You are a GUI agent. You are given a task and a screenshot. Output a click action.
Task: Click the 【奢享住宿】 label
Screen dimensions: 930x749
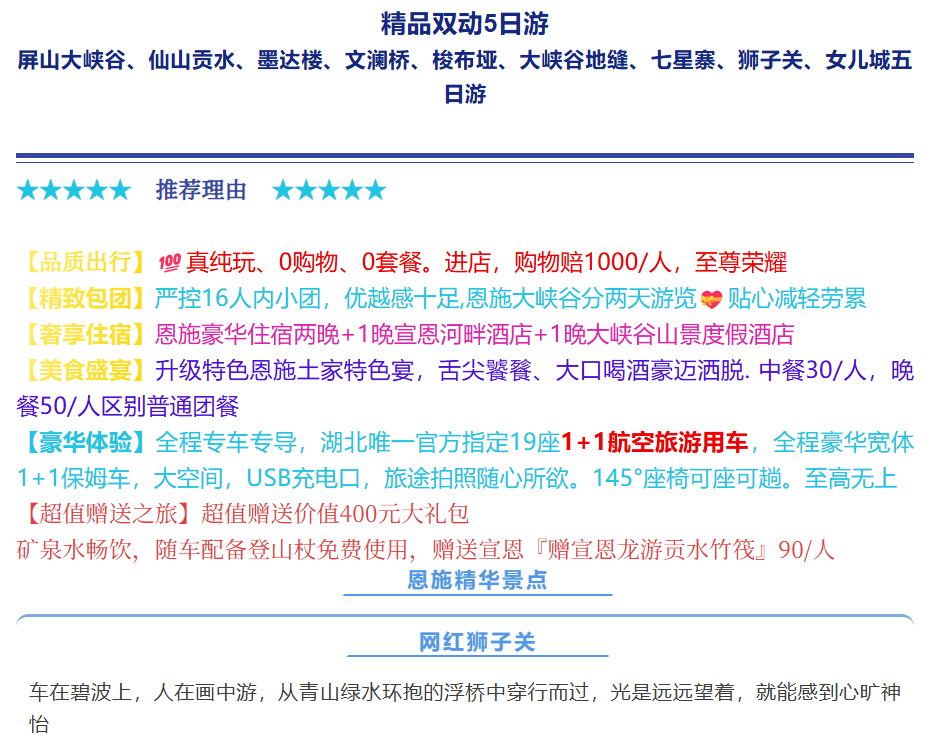(86, 334)
